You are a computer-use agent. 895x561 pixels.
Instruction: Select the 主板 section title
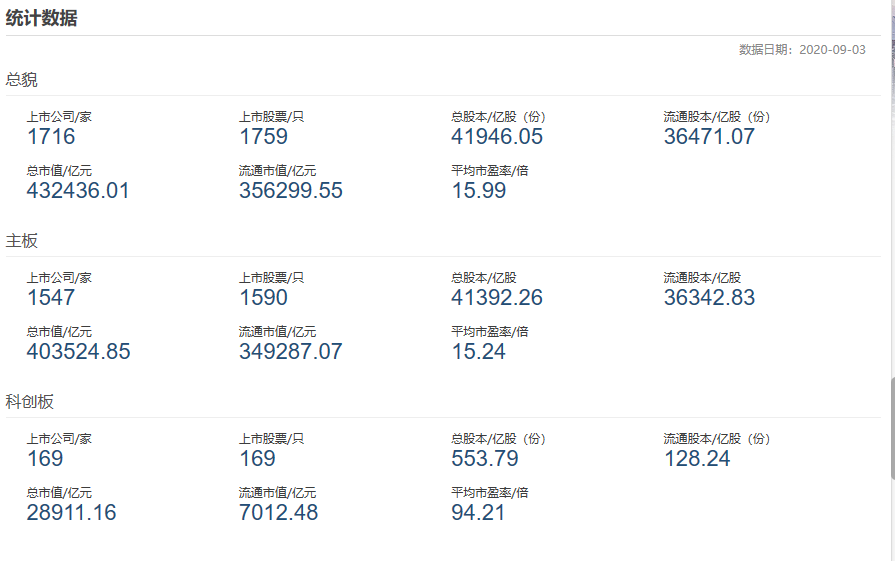[22, 241]
